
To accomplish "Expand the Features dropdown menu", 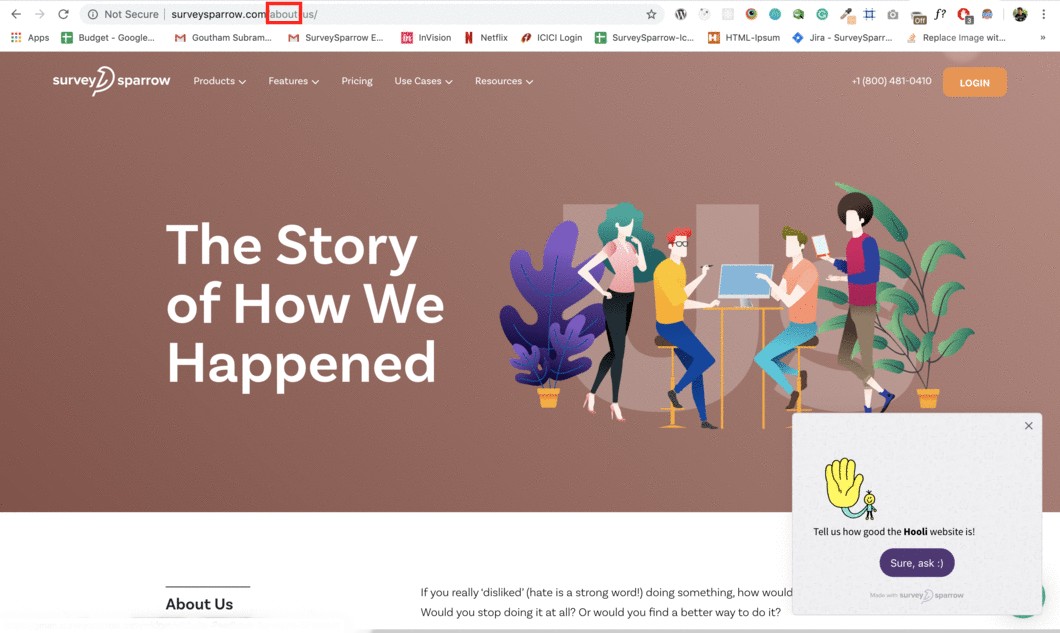I will click(x=293, y=81).
